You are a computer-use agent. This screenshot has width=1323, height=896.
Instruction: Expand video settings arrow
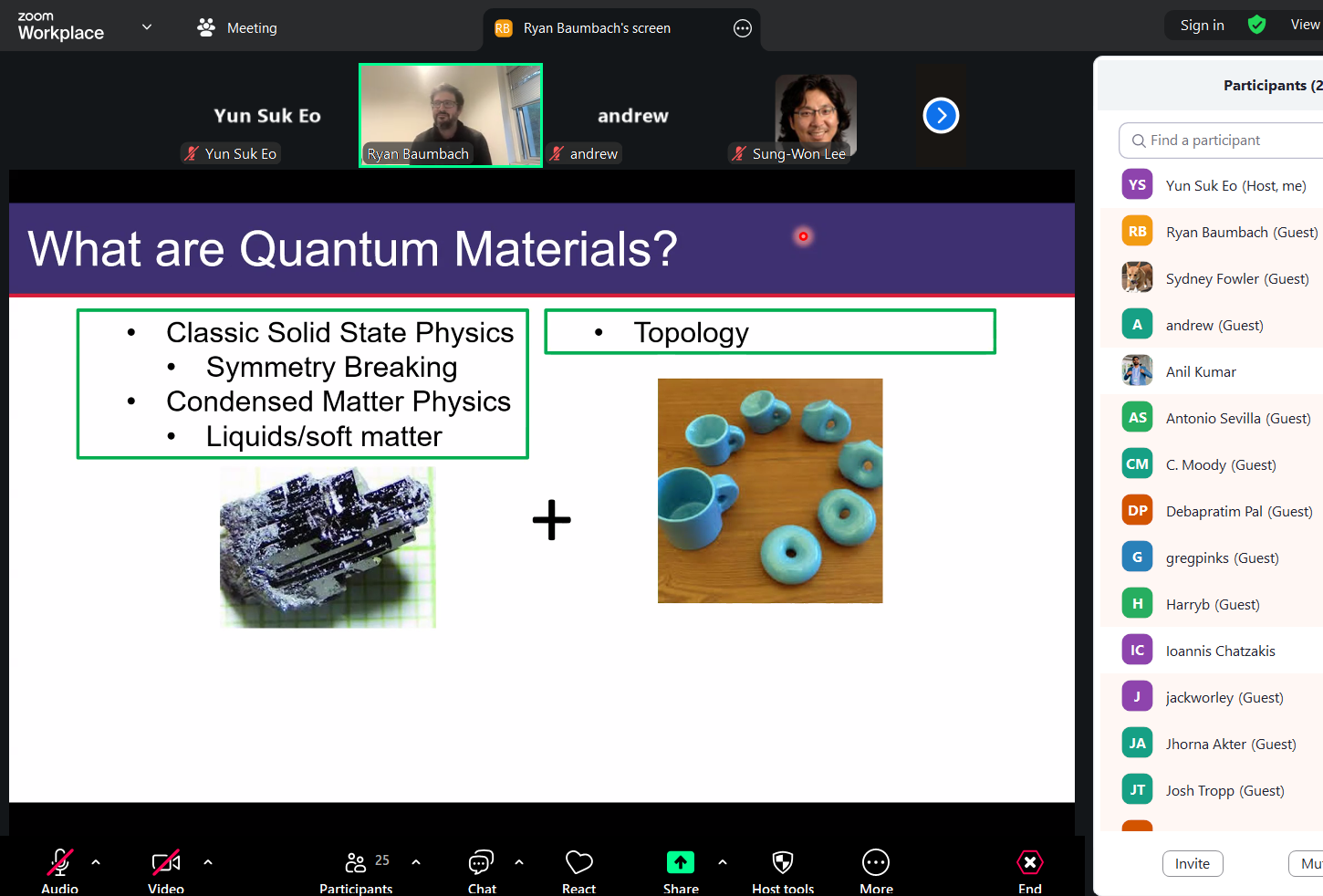click(x=208, y=861)
